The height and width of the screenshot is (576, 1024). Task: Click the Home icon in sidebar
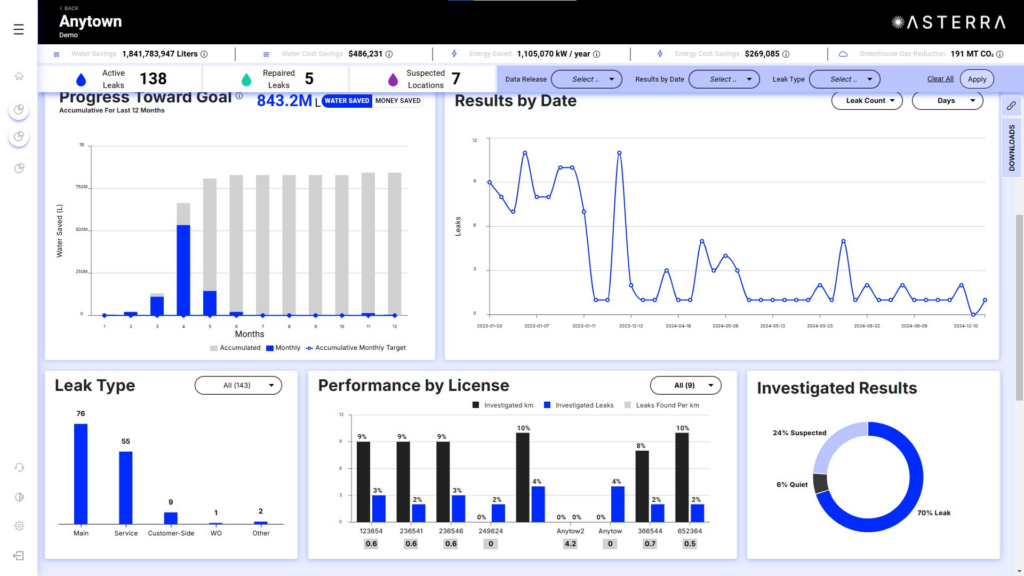click(19, 76)
